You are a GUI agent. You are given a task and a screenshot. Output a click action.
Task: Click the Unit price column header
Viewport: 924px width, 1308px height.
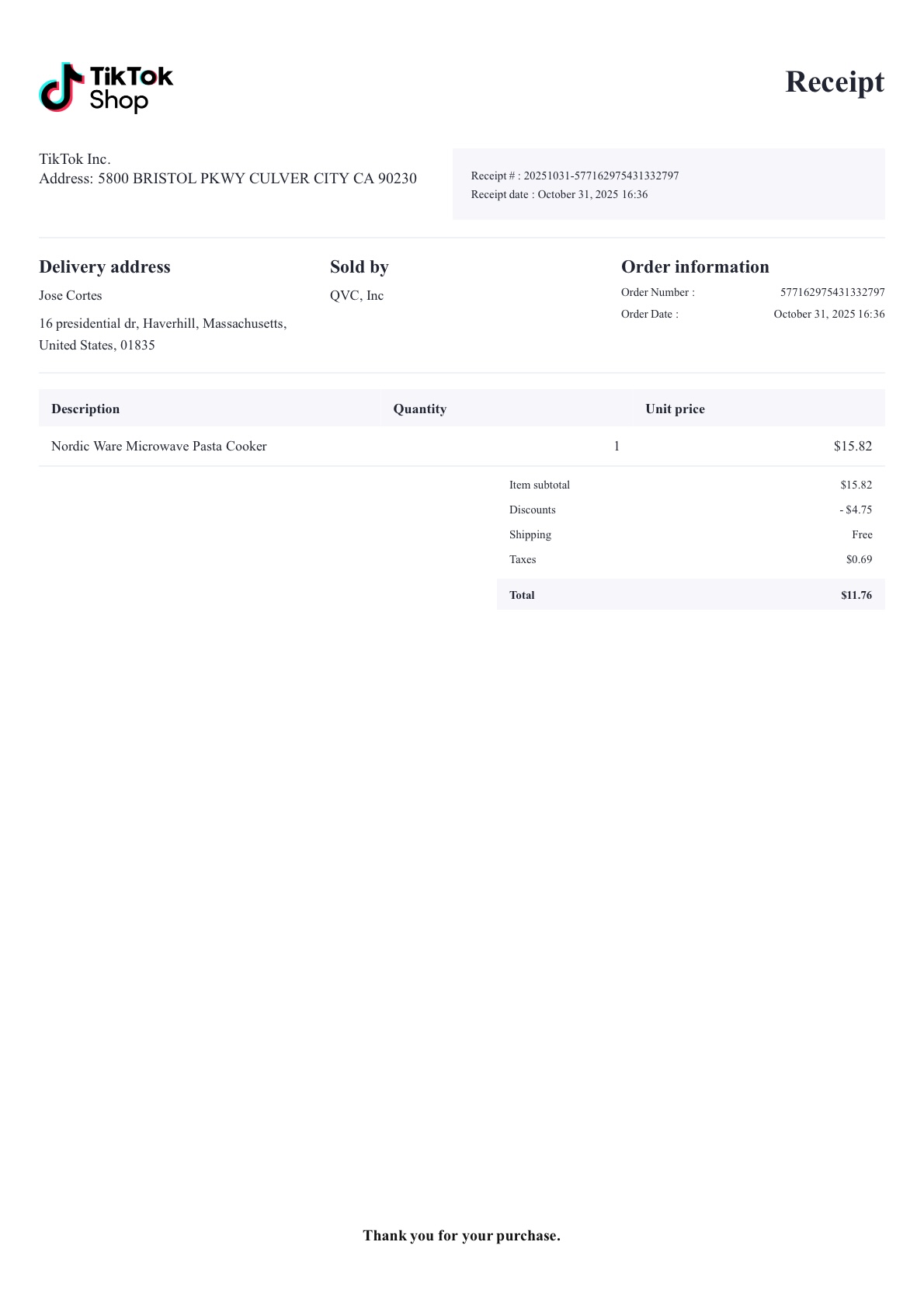pyautogui.click(x=675, y=409)
